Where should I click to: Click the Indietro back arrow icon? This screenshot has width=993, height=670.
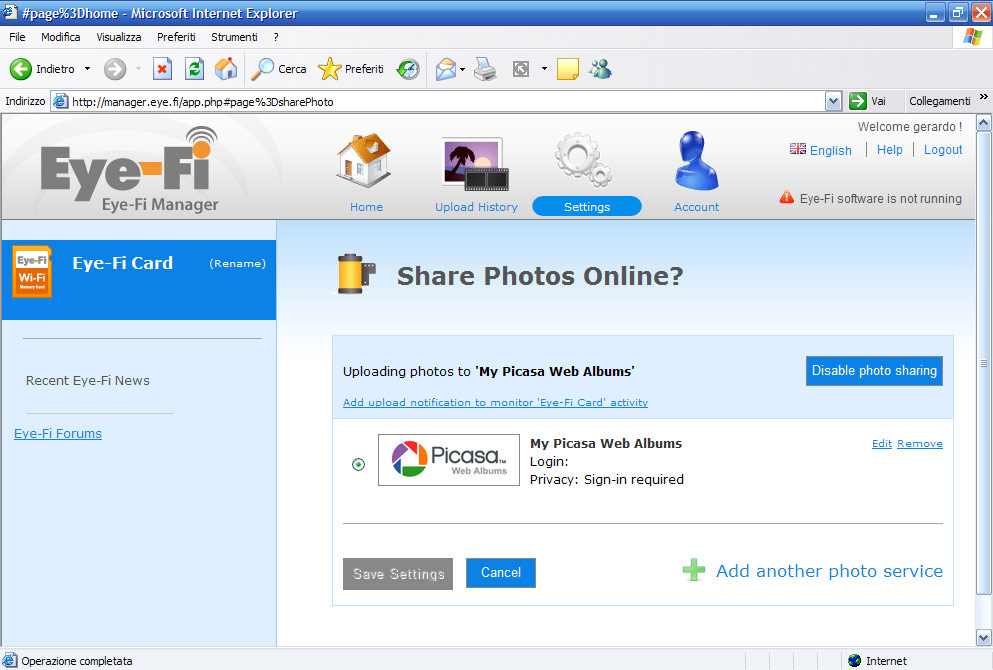[x=20, y=69]
